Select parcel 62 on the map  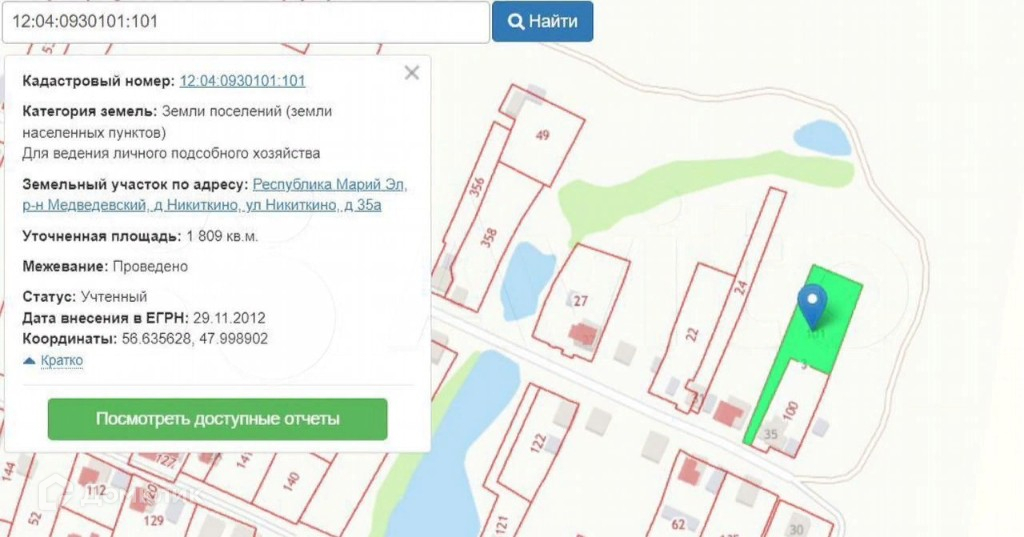tap(679, 524)
